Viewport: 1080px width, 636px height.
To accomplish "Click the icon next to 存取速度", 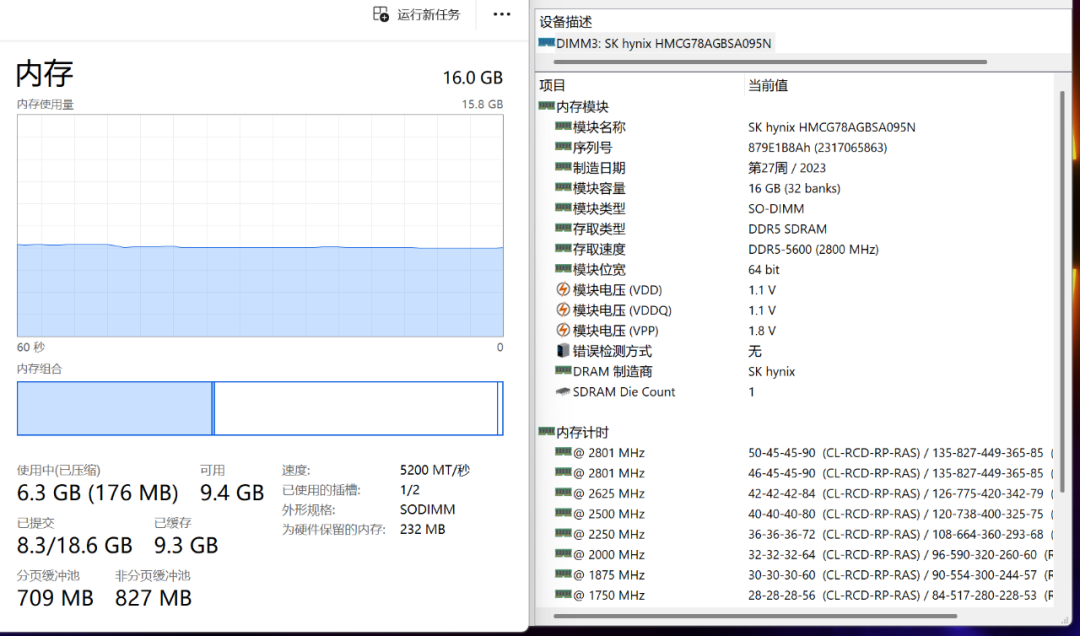I will (563, 248).
